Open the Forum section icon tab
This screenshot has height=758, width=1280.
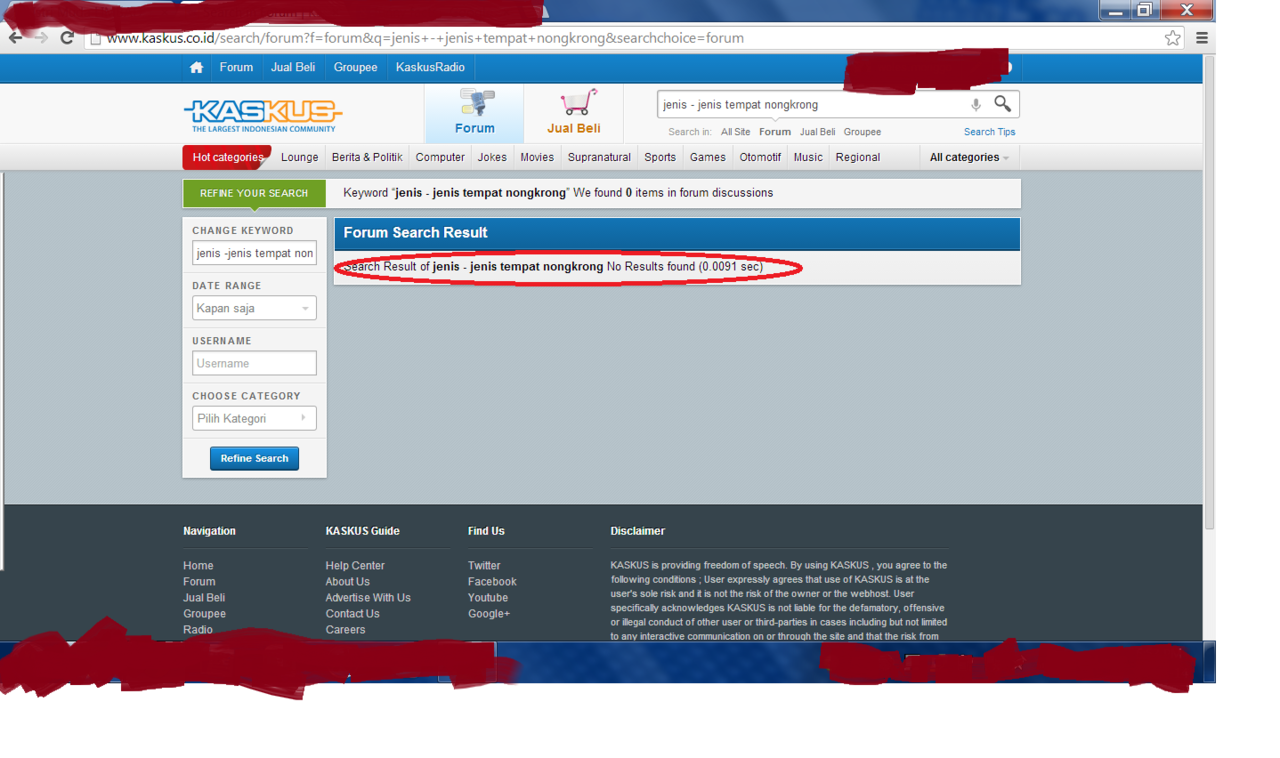point(475,112)
